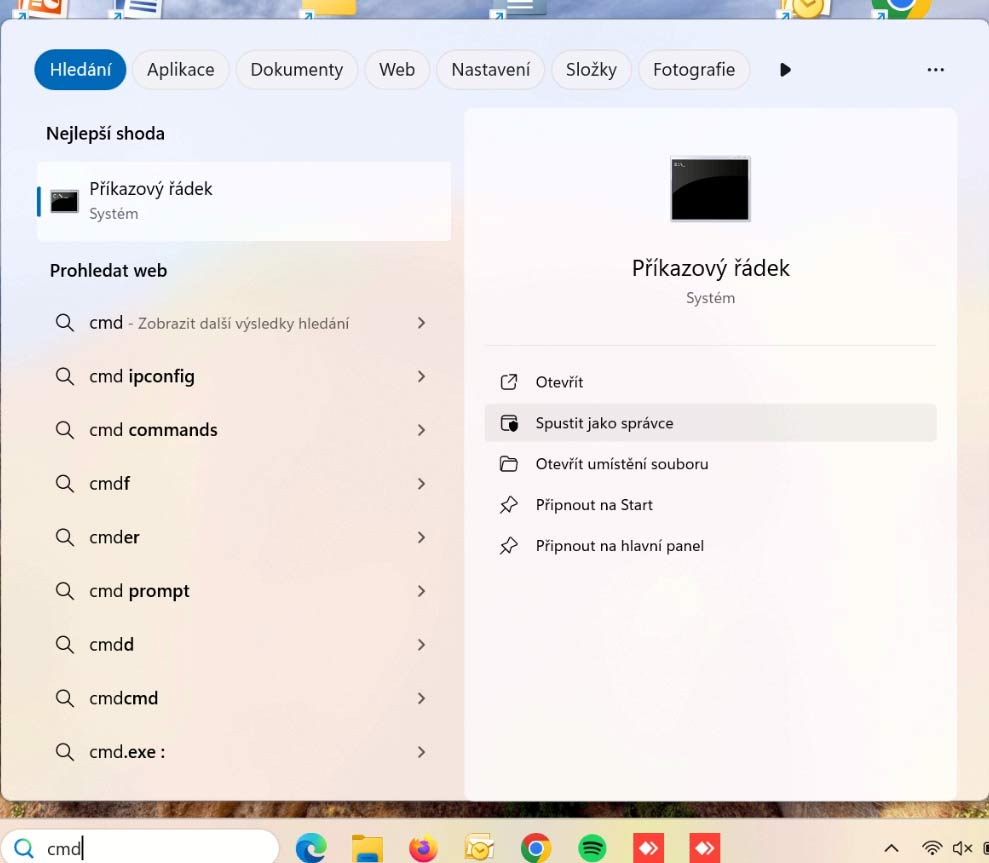Screen dimensions: 989x863
Task: Click the magnifier icon beside 'cmdcmd'
Action: click(64, 698)
